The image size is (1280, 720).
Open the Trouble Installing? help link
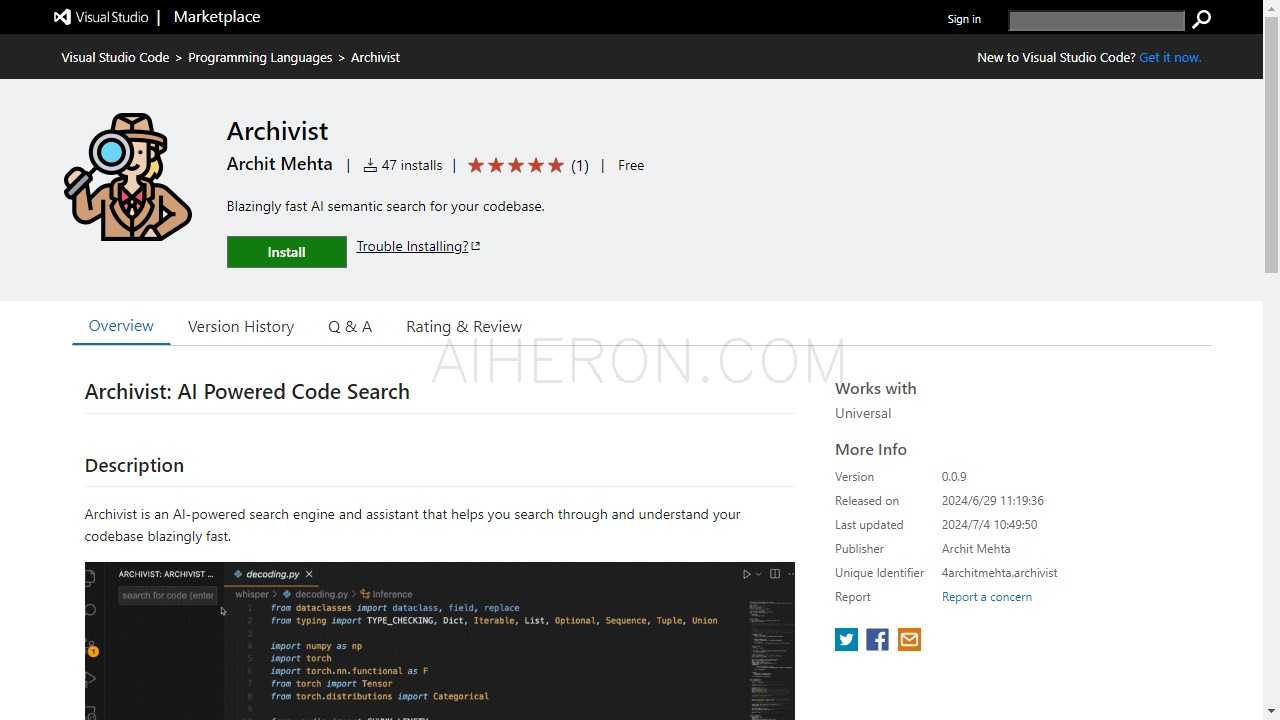pos(412,246)
